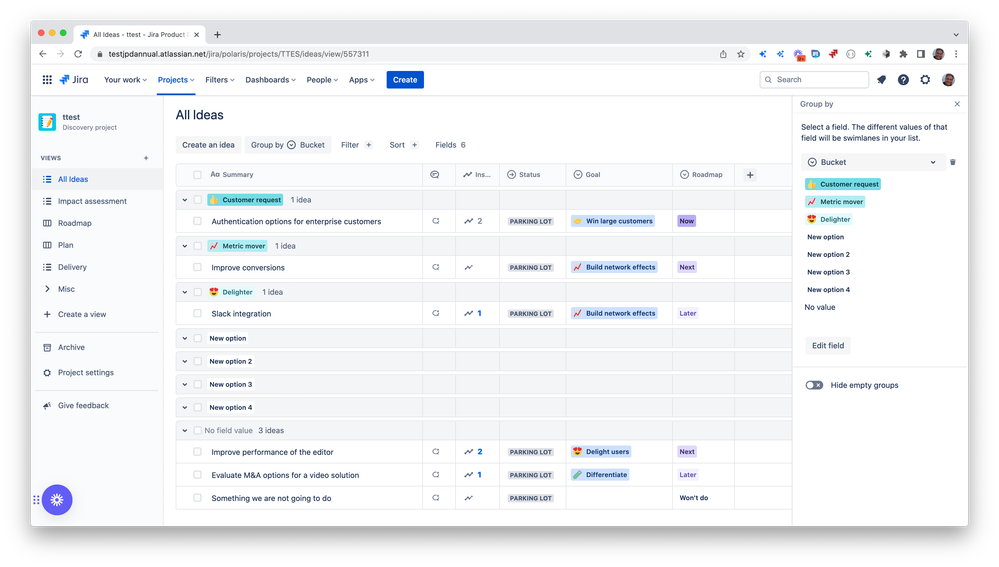The width and height of the screenshot is (999, 567).
Task: Open the Dashboards menu
Action: (x=271, y=80)
